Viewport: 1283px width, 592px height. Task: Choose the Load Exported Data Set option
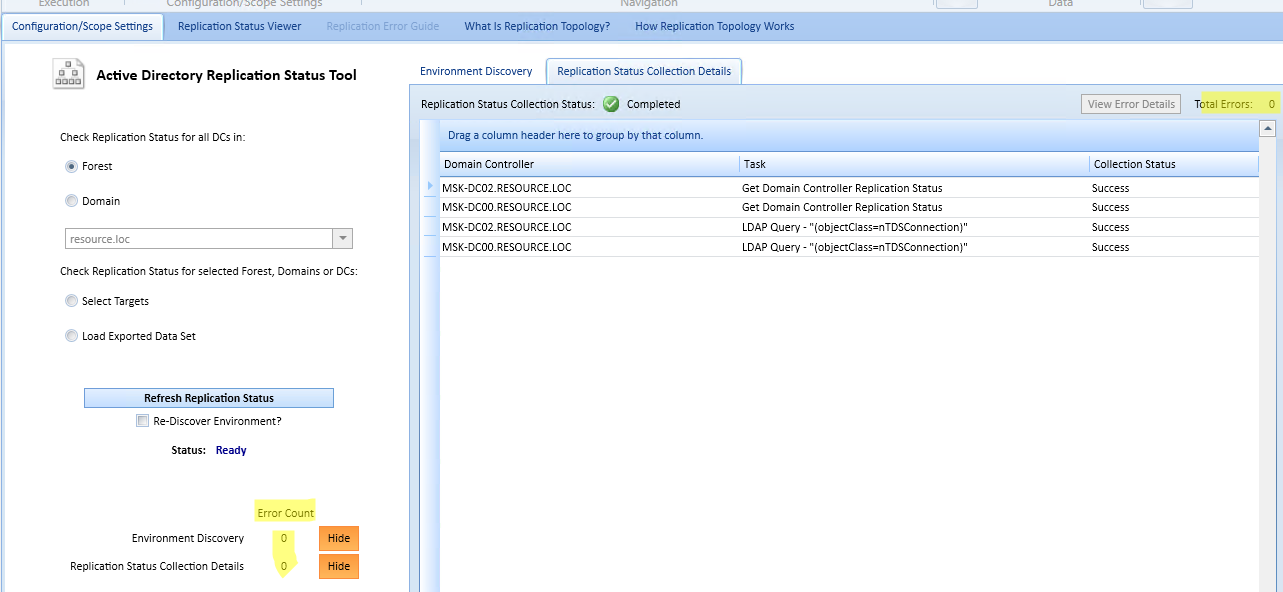(71, 336)
